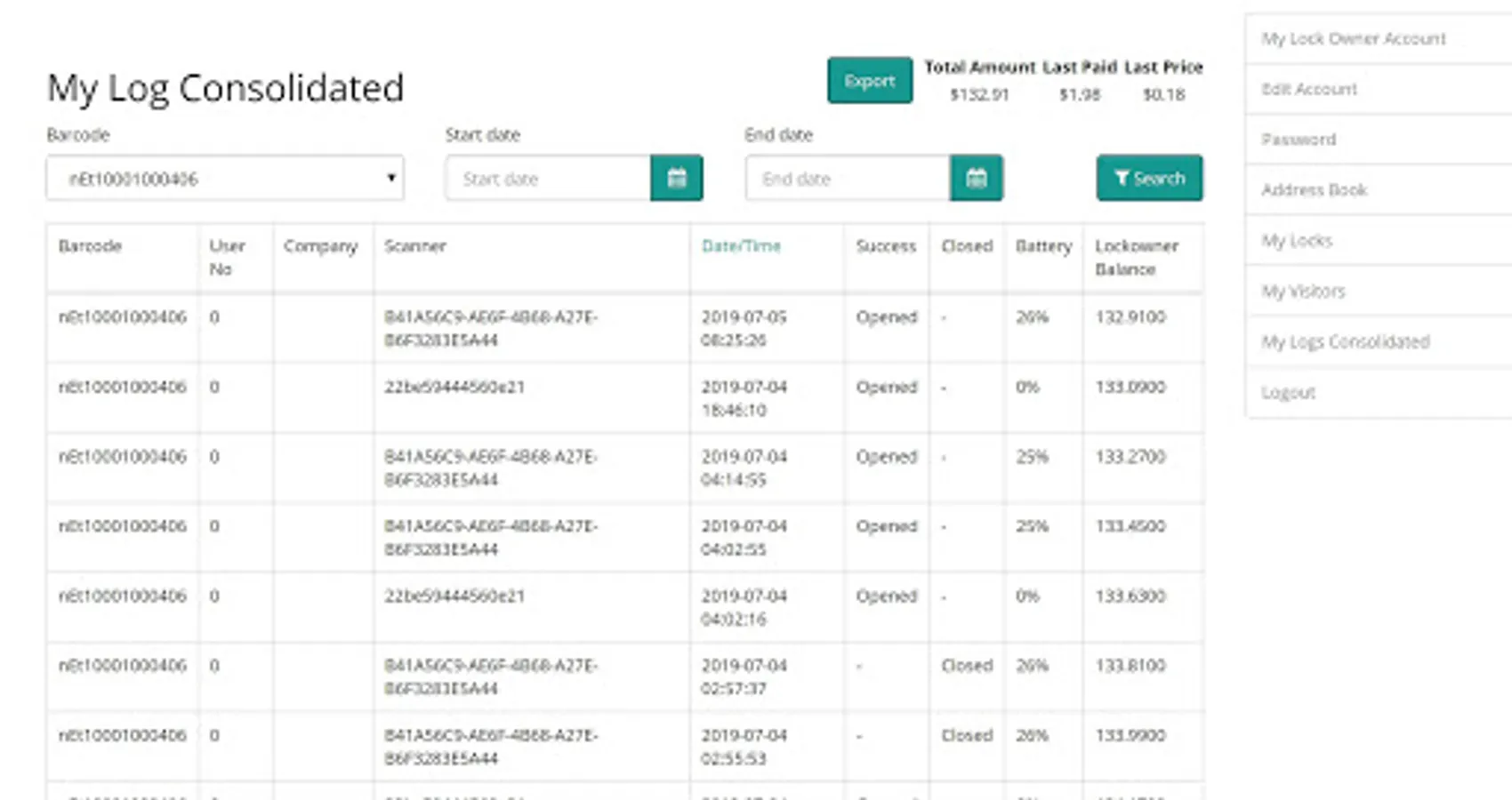Click the date 2019-07-04 02:57:37

[744, 677]
